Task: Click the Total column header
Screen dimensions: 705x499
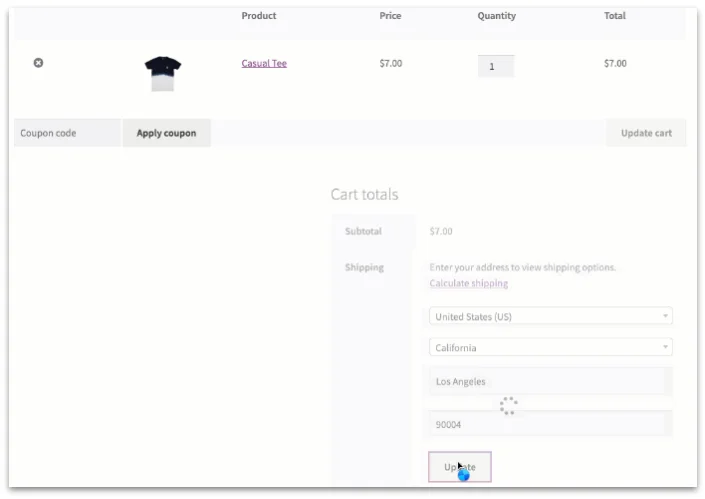Action: (614, 16)
